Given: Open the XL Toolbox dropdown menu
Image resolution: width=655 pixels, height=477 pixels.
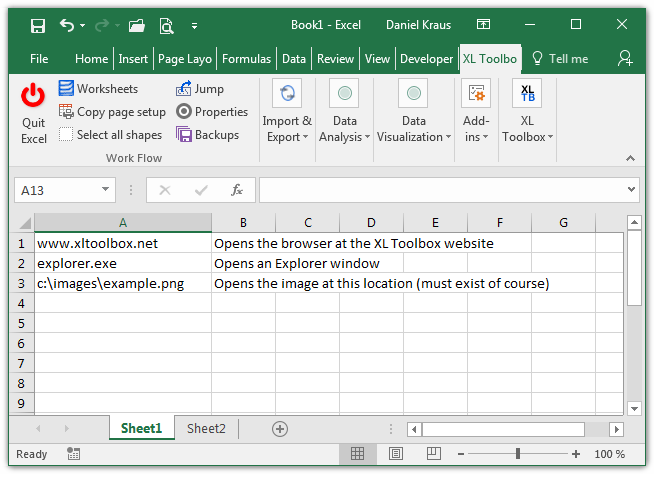Looking at the screenshot, I should click(527, 112).
